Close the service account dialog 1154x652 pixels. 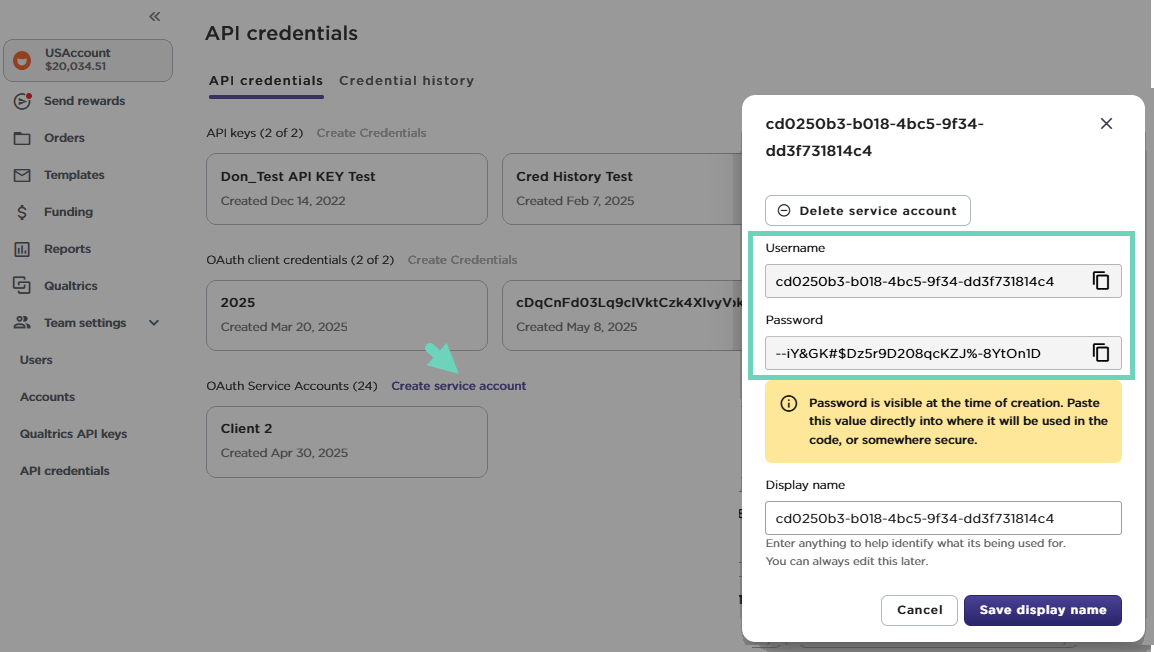1106,124
